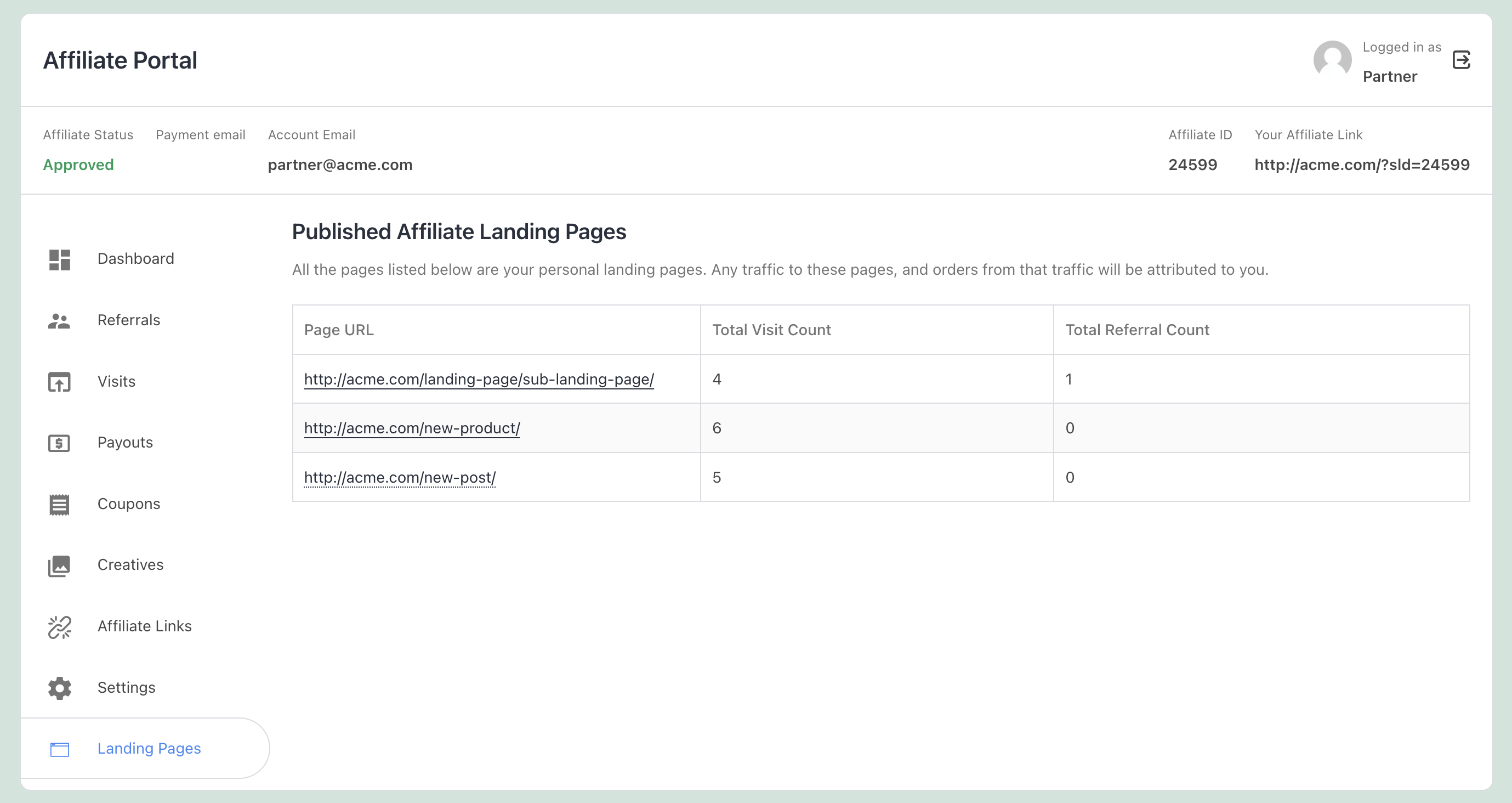Click the logout icon top right
1512x803 pixels.
click(1463, 60)
